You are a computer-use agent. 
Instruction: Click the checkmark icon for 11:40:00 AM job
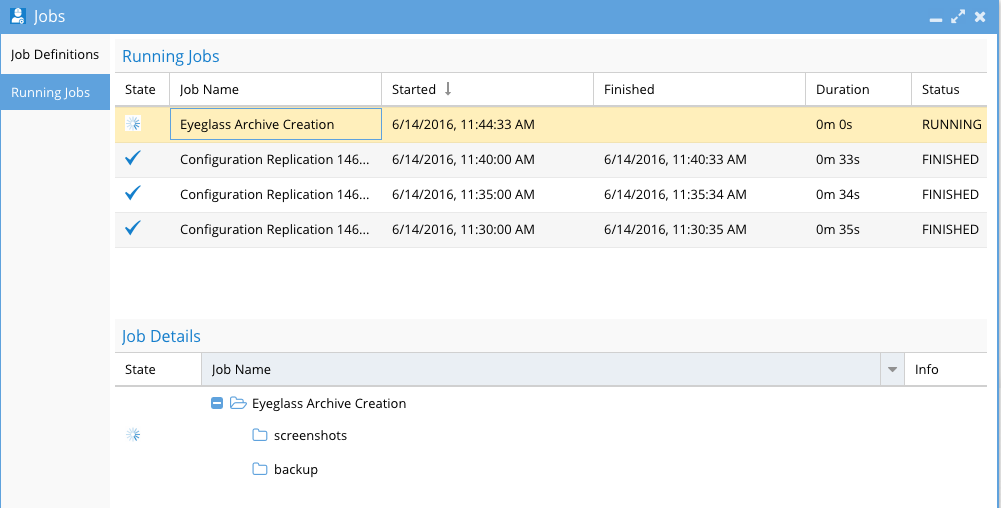pos(133,158)
